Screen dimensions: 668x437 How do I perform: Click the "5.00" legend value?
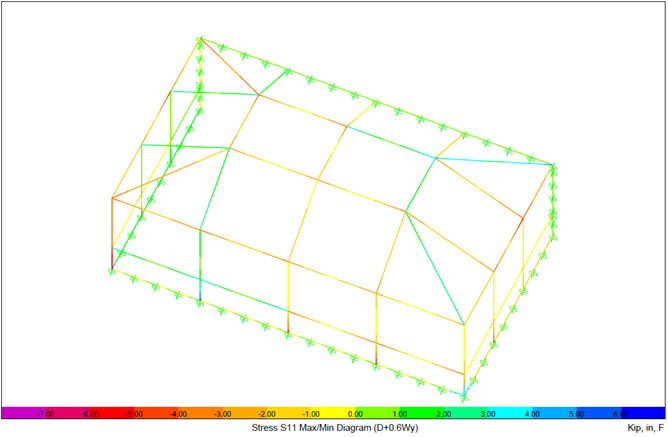[x=577, y=414]
